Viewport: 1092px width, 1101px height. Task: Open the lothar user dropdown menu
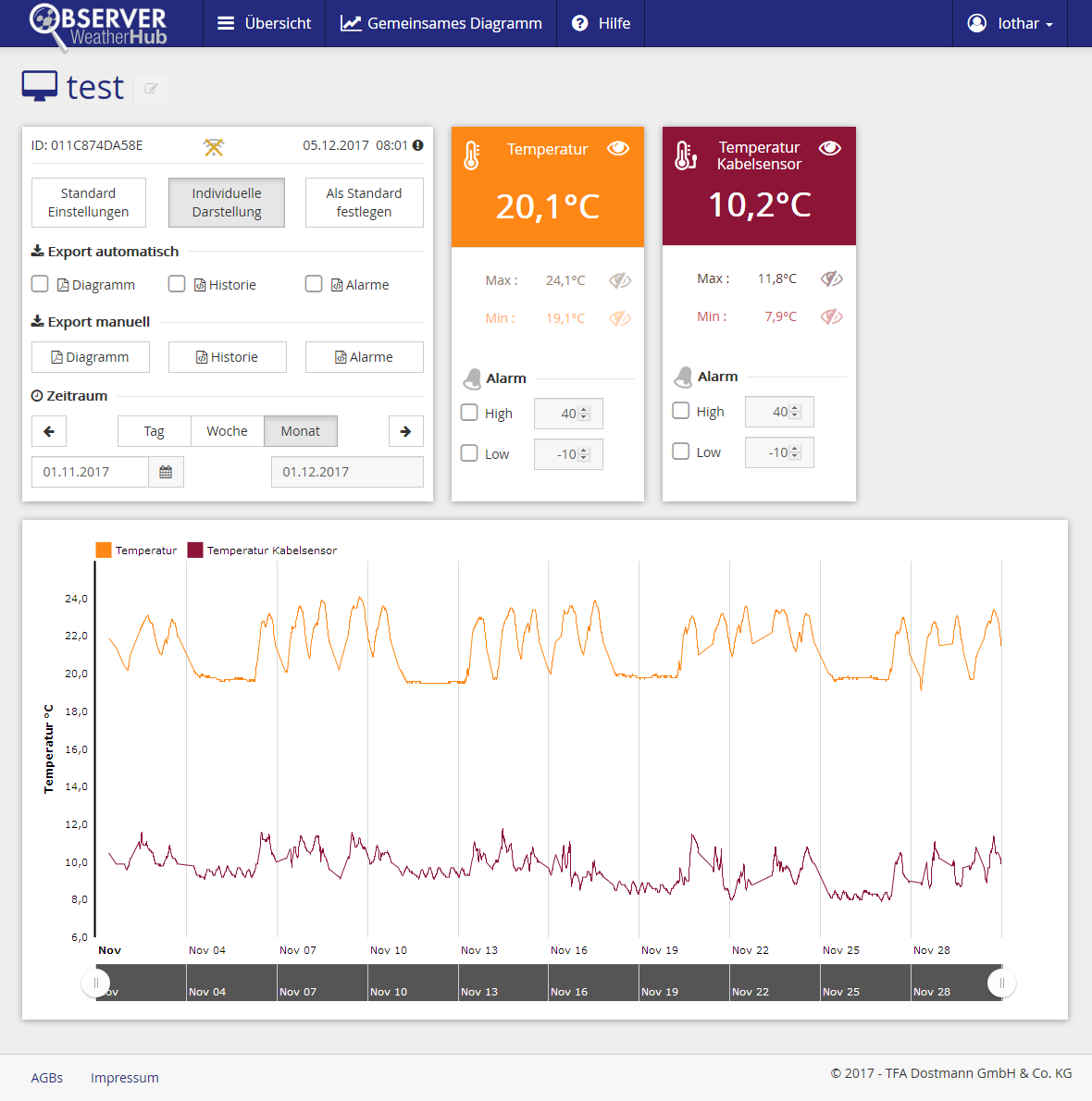click(x=1010, y=23)
